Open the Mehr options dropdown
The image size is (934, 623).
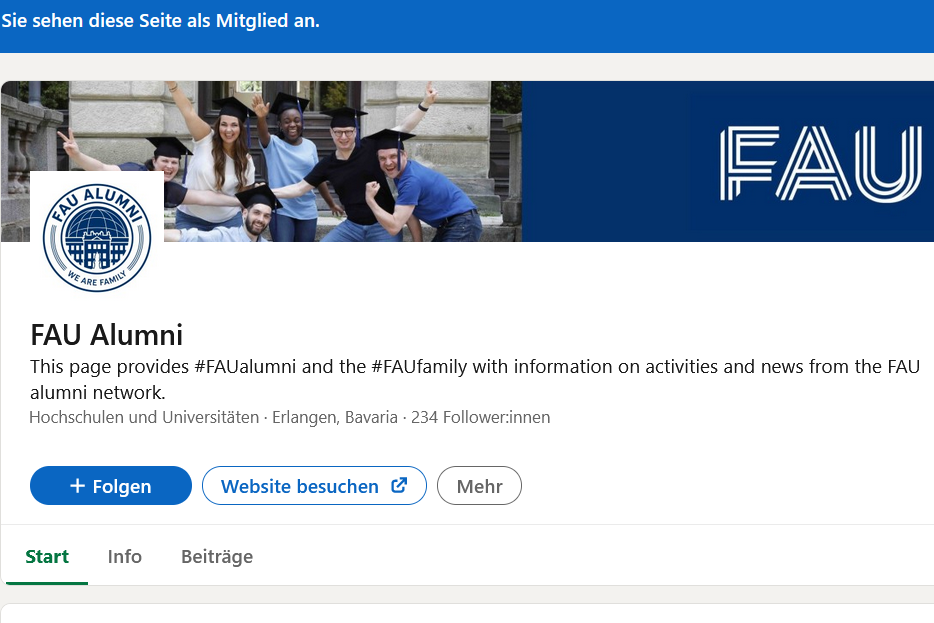coord(479,486)
